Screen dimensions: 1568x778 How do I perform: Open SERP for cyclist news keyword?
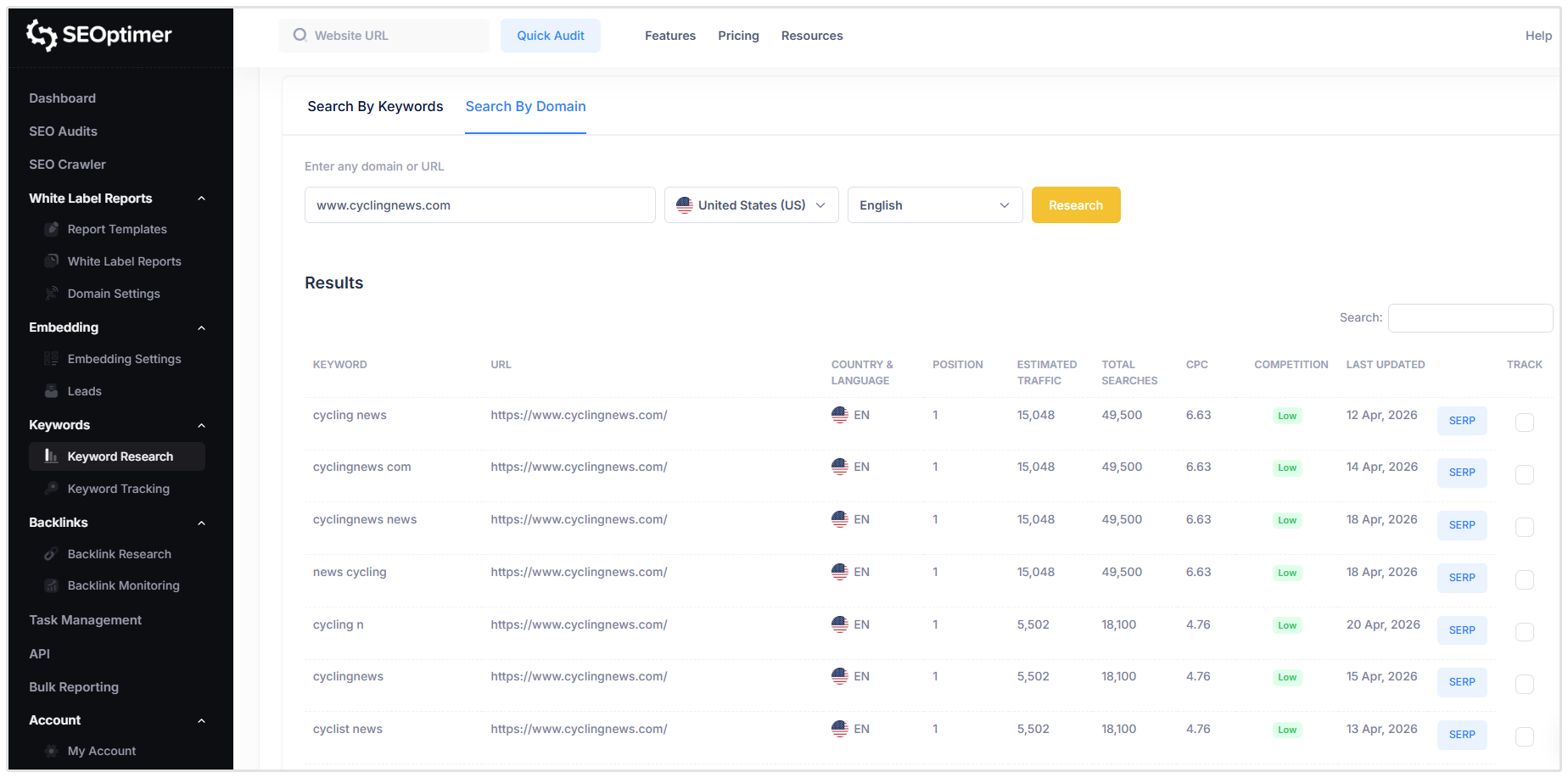(1462, 735)
